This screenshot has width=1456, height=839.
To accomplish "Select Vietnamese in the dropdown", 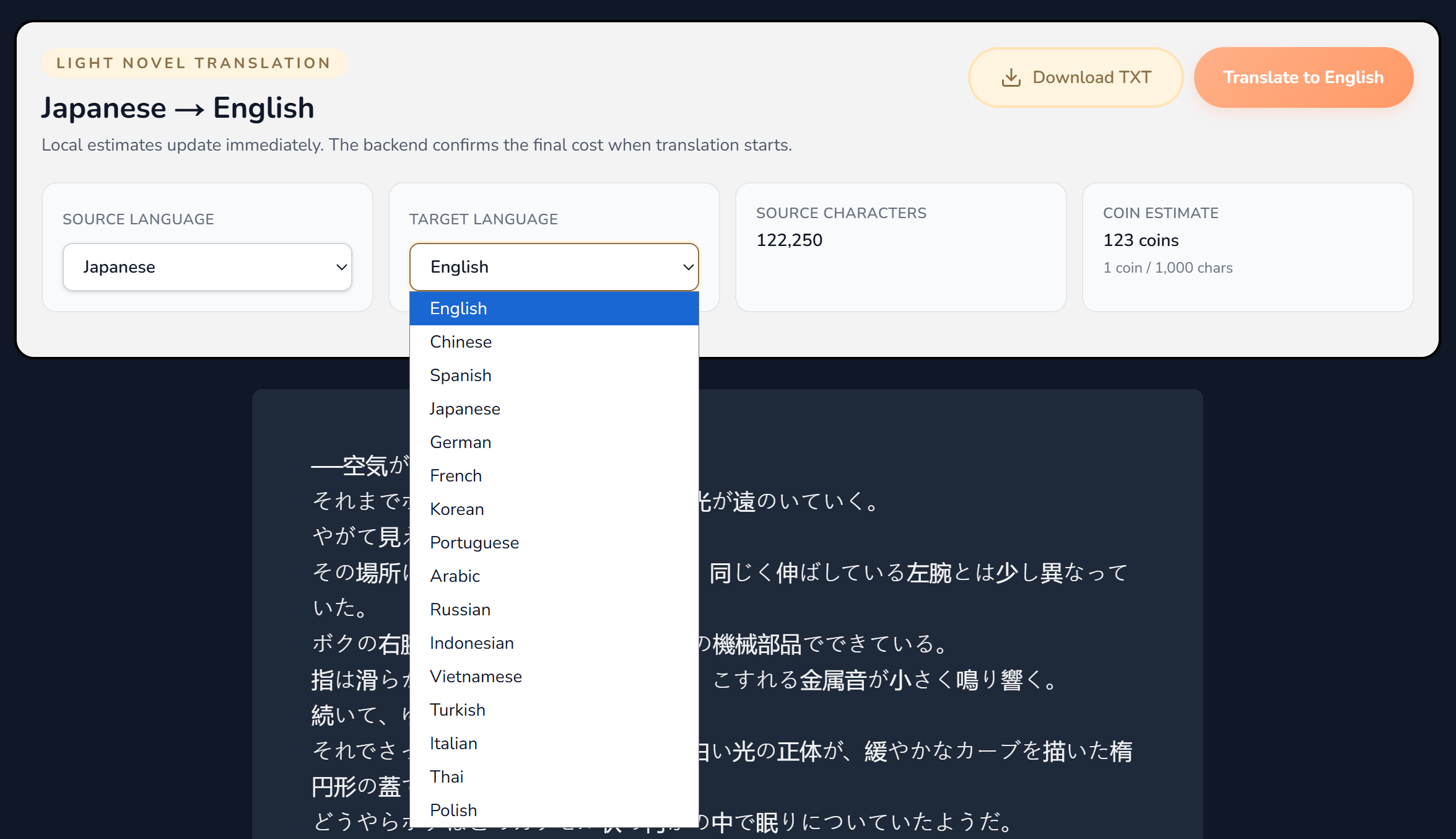I will coord(554,677).
